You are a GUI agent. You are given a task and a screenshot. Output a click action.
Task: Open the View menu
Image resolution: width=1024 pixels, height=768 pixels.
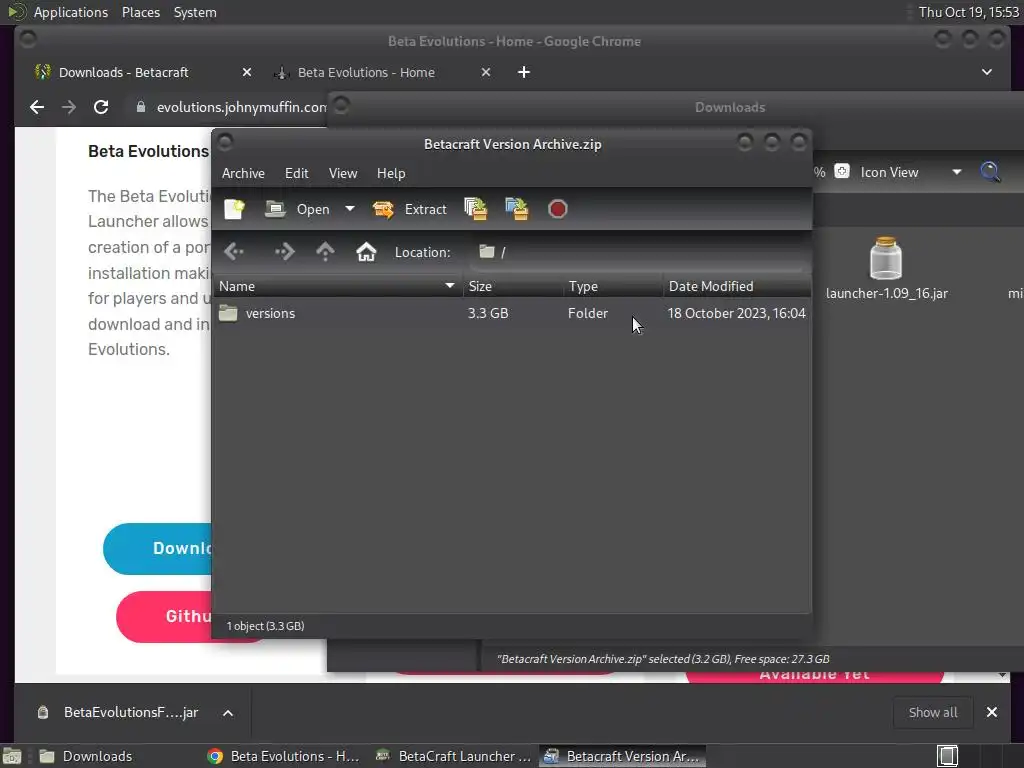tap(343, 173)
